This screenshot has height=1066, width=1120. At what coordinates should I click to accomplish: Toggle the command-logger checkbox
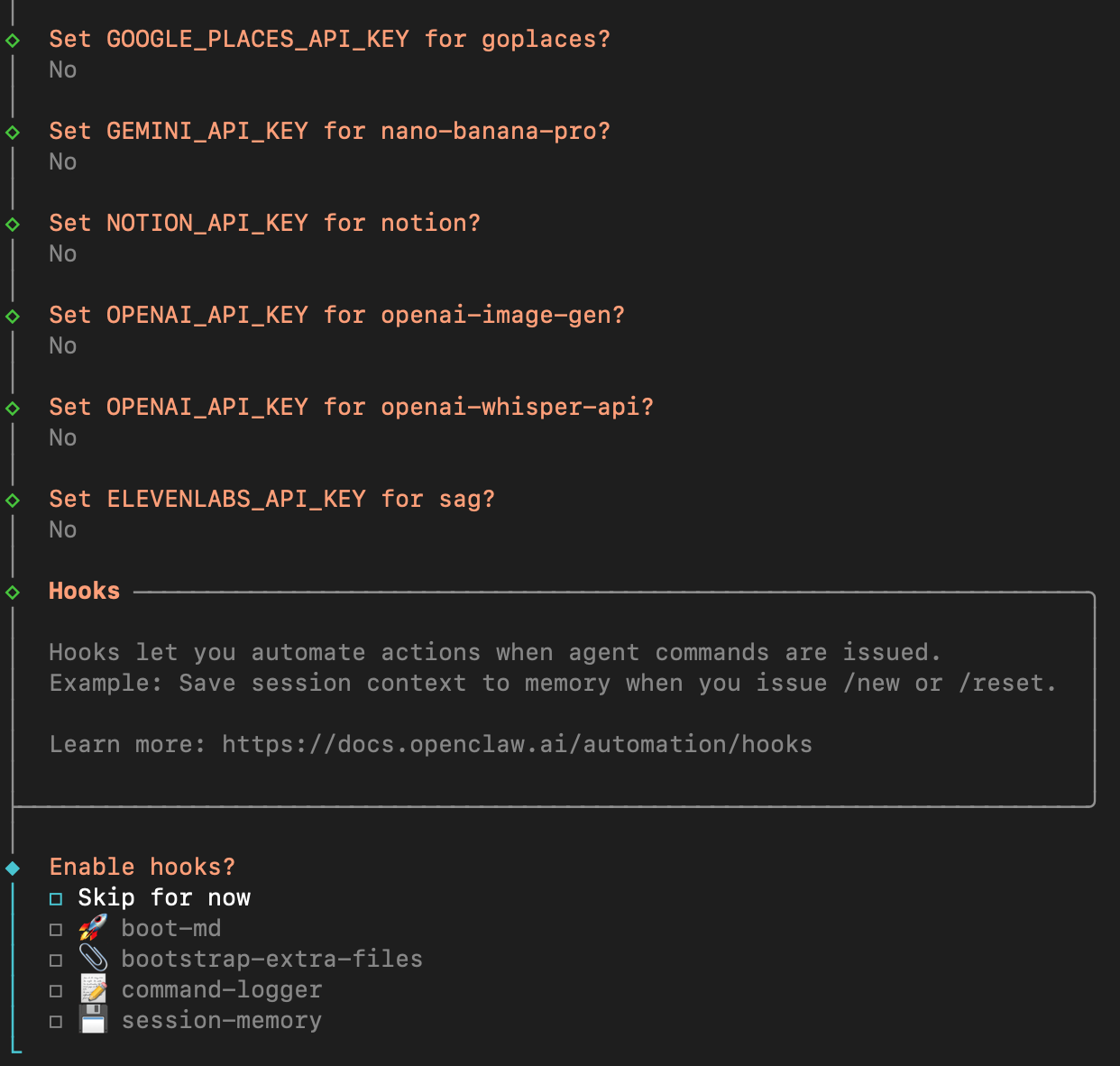(56, 990)
